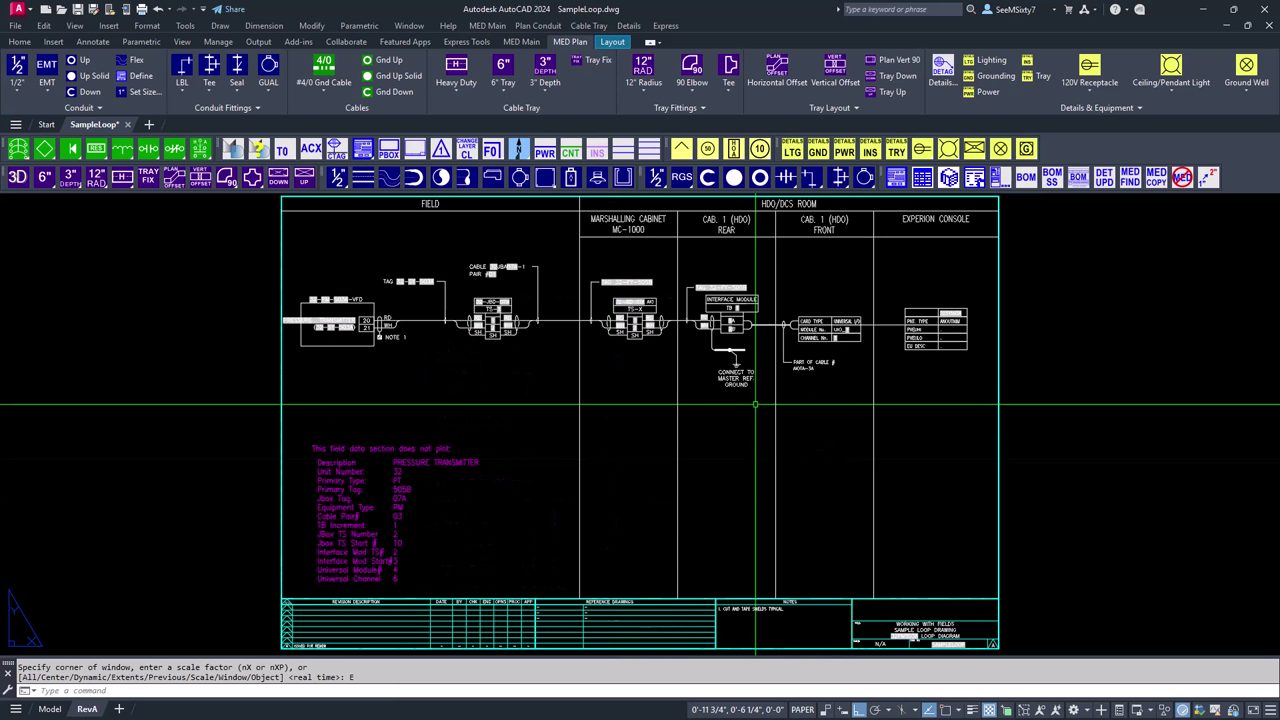Image resolution: width=1280 pixels, height=720 pixels.
Task: Click the Tray Up button
Action: point(885,92)
